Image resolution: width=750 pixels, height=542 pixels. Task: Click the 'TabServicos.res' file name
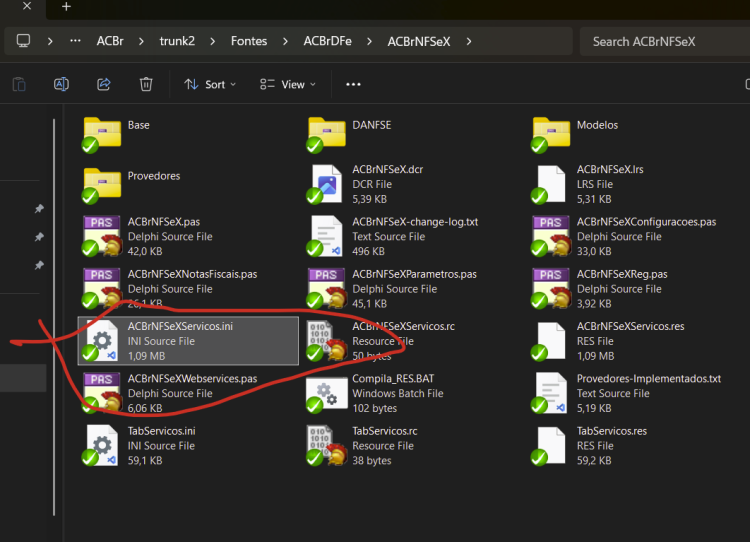[x=612, y=431]
